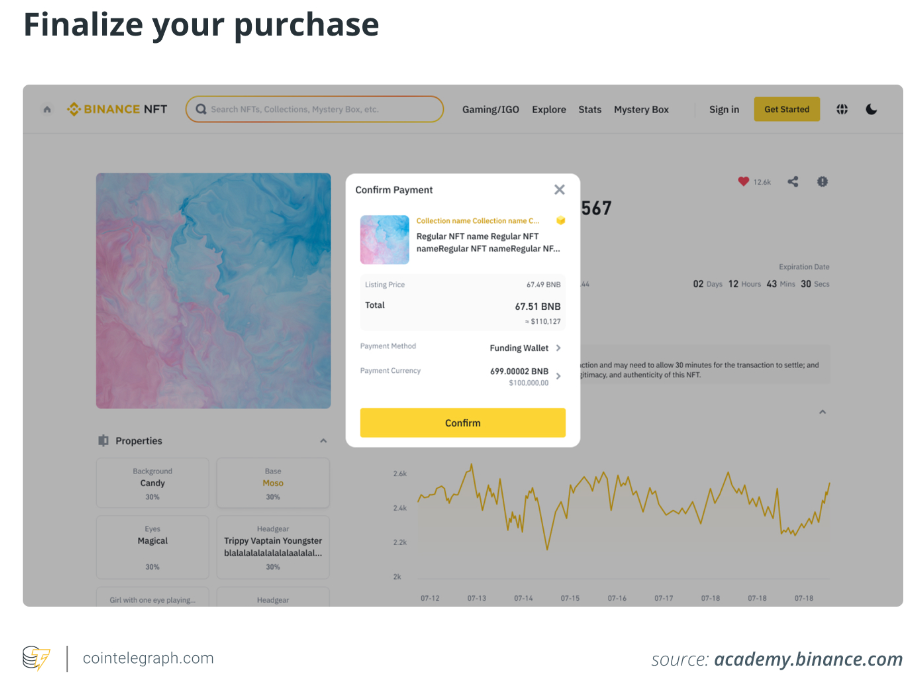The height and width of the screenshot is (694, 923).
Task: Open the language globe icon
Action: [842, 110]
